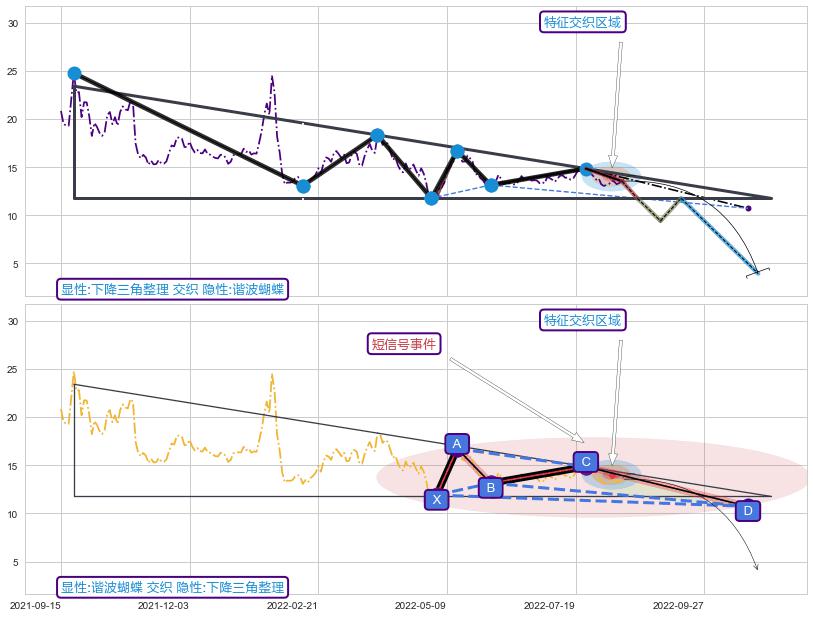Select the small purple end dot in top chart

(x=748, y=208)
